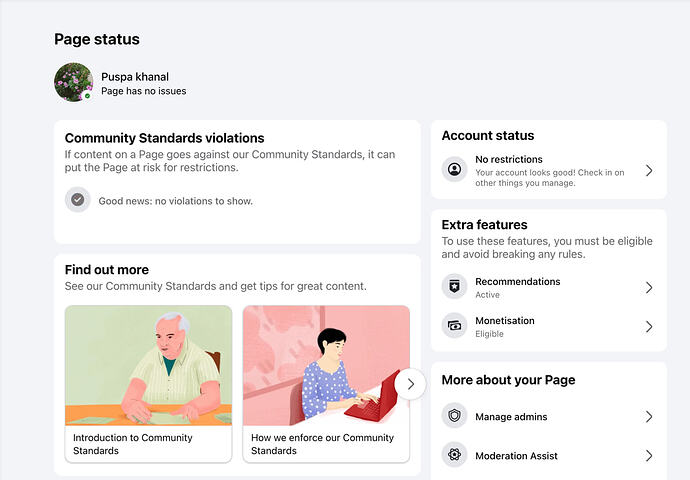
Task: Open the Recommendations Active item
Action: coord(549,288)
